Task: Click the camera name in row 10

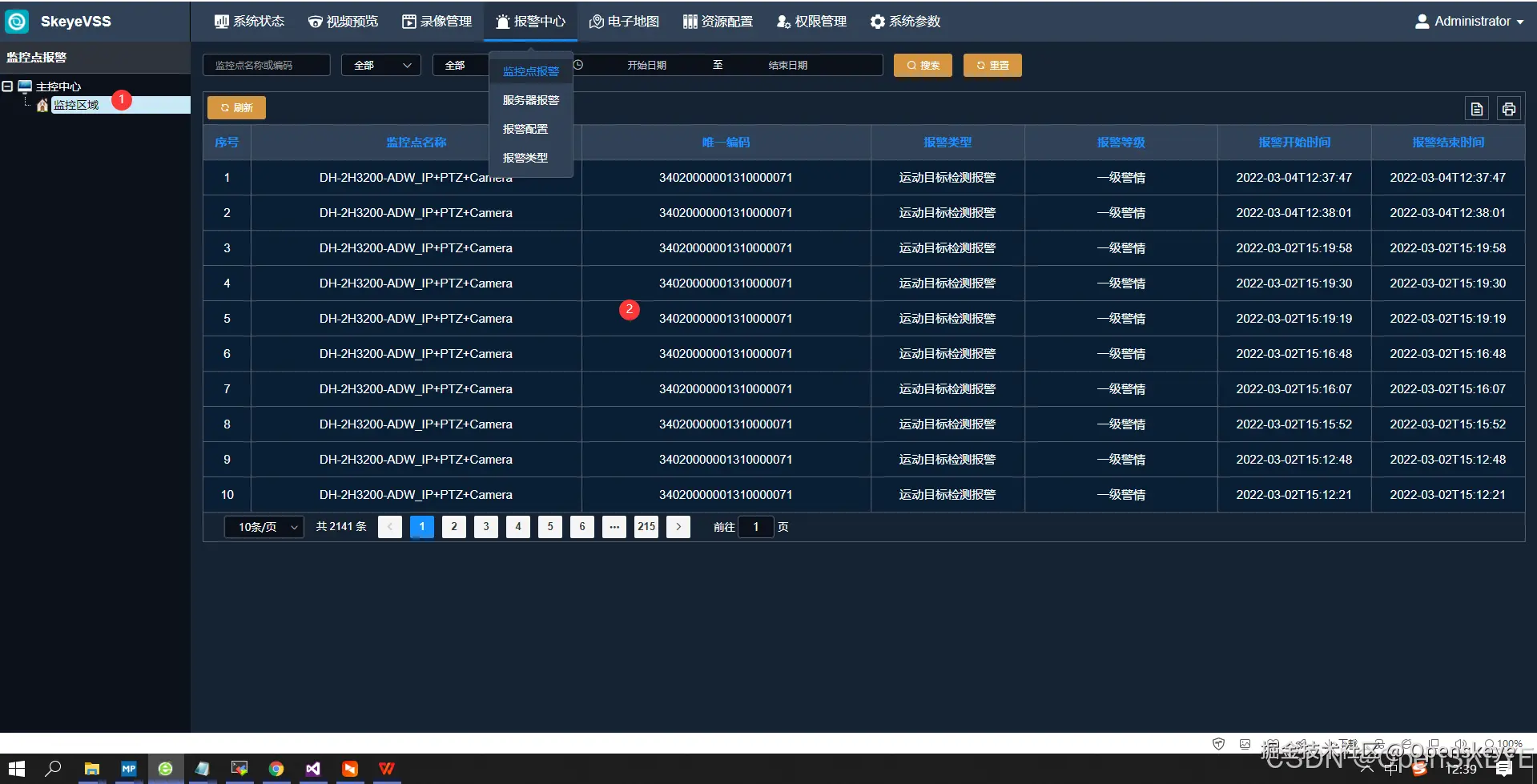Action: click(x=416, y=494)
